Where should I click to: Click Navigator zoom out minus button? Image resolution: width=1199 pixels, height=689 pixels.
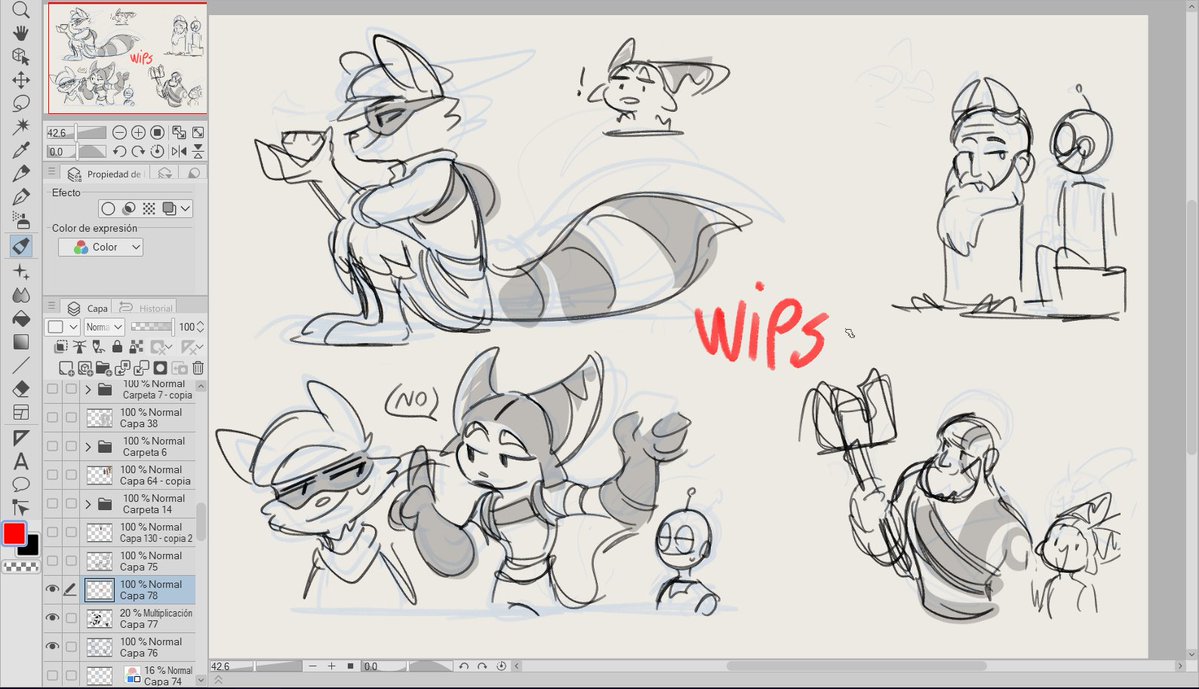click(x=119, y=132)
